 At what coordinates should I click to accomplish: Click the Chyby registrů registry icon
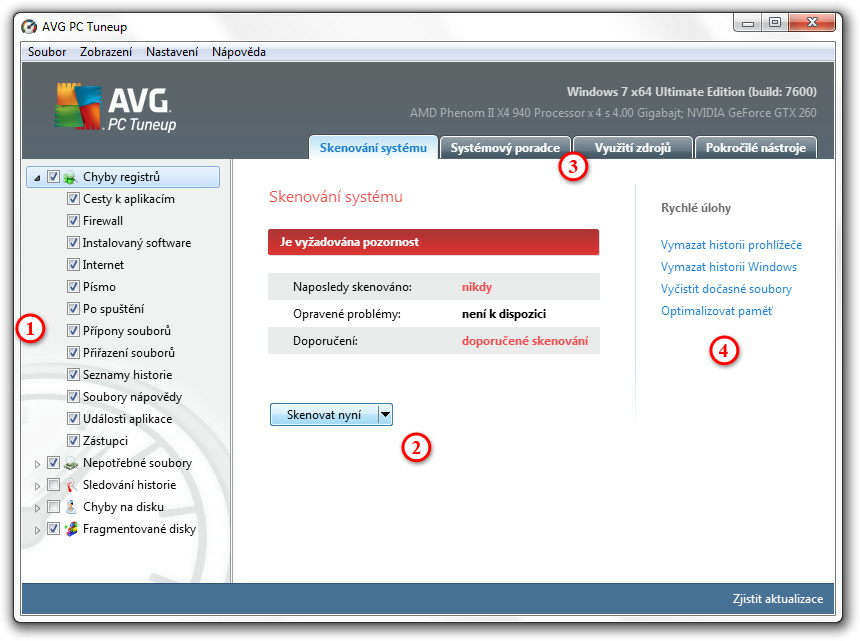[x=70, y=177]
